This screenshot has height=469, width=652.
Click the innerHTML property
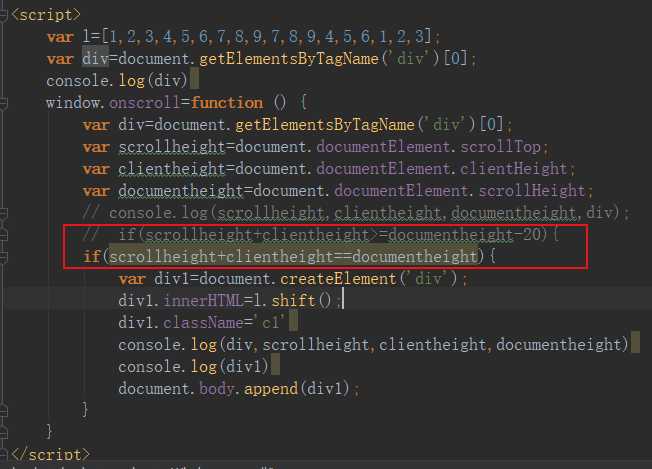tap(203, 301)
